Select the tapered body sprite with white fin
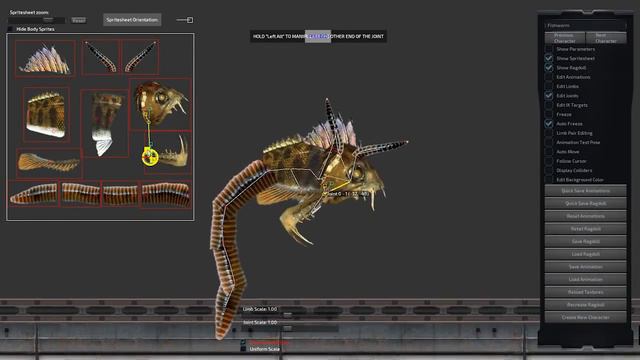Image resolution: width=640 pixels, height=360 pixels. (104, 123)
